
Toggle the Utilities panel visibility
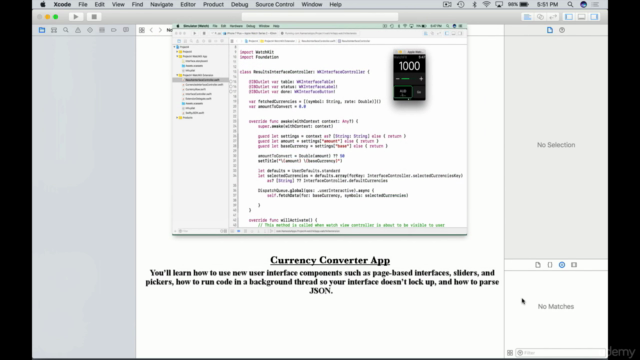[594, 17]
